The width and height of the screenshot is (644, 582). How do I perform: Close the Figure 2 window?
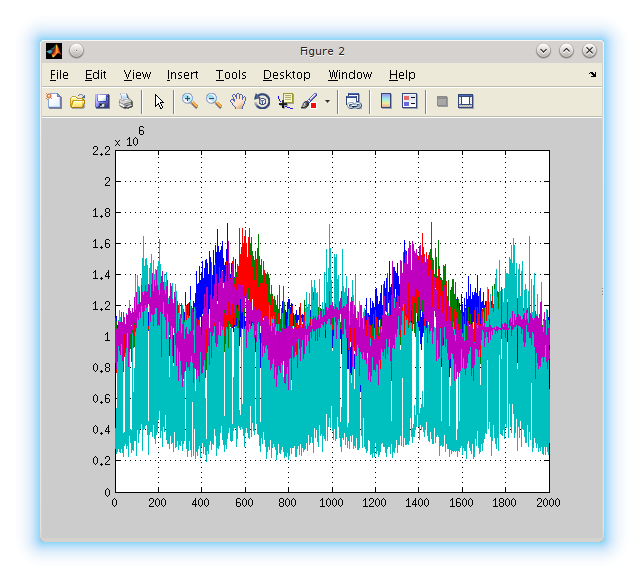point(589,51)
